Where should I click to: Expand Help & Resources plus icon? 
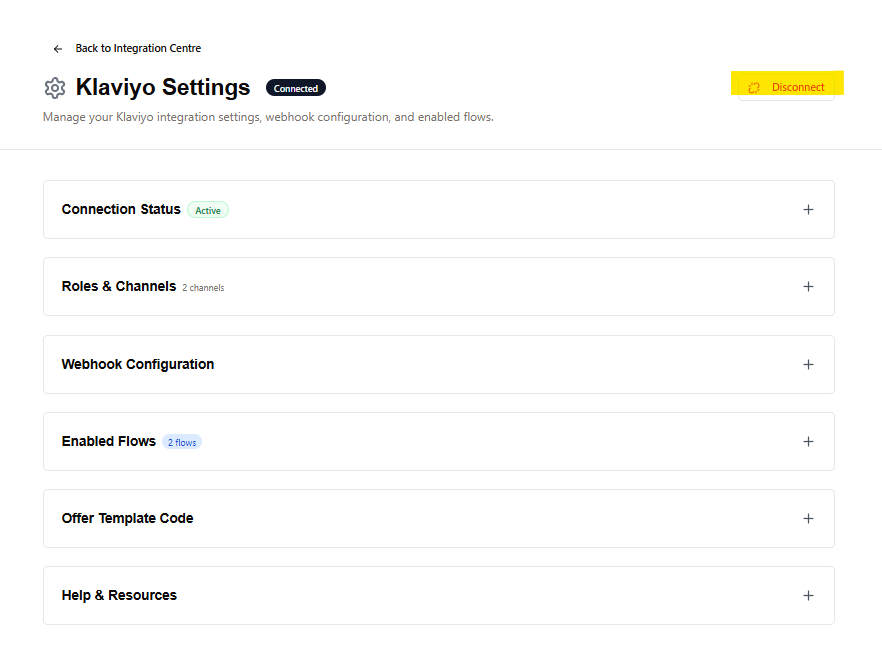point(808,596)
